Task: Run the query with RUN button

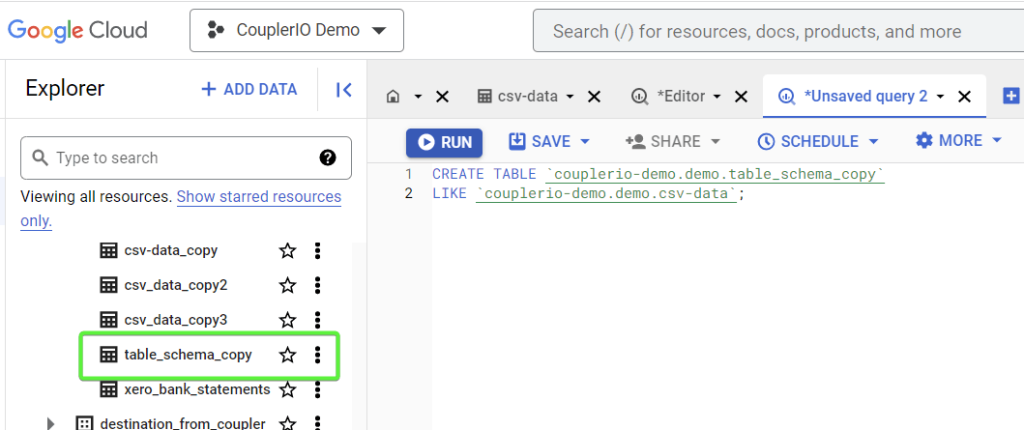Action: [x=444, y=142]
